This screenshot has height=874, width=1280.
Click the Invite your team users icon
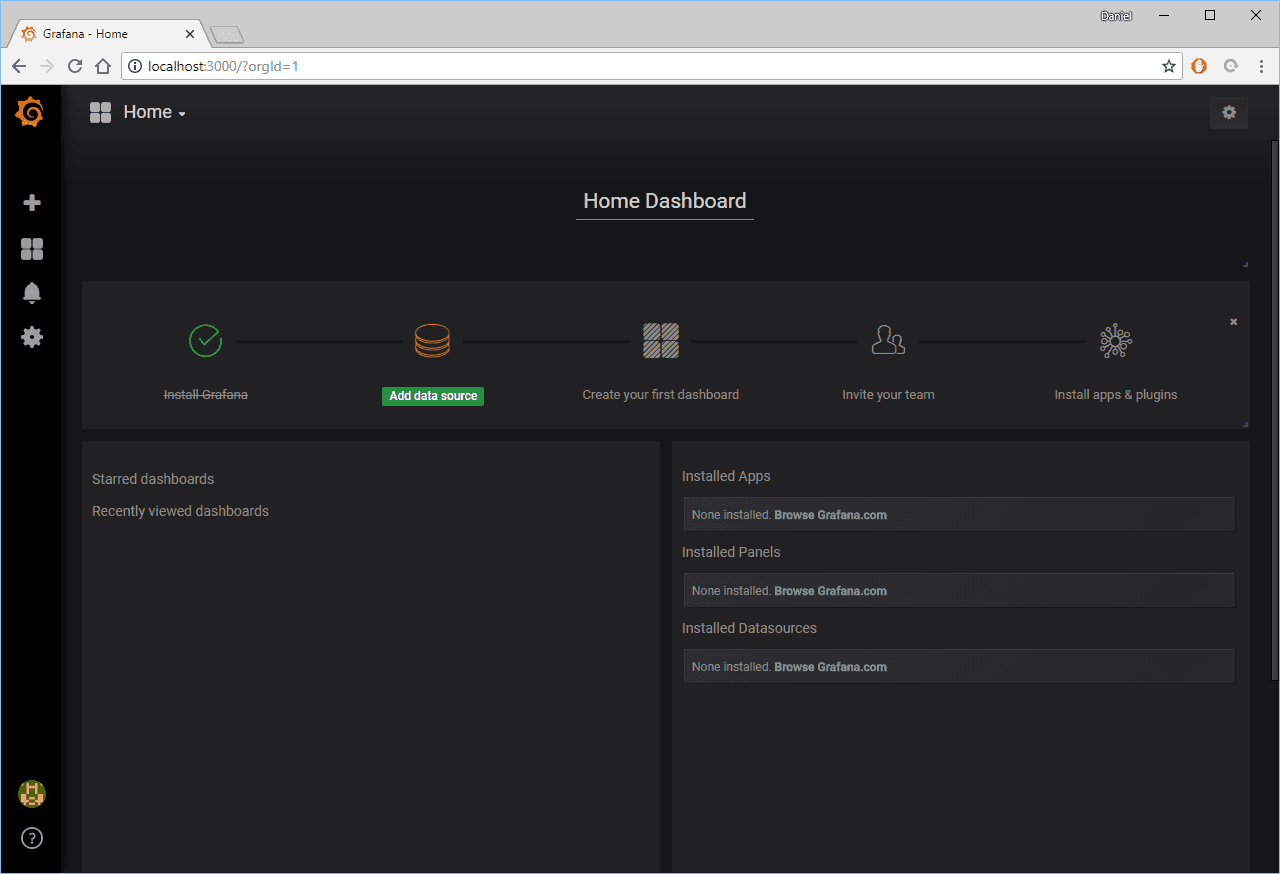888,340
